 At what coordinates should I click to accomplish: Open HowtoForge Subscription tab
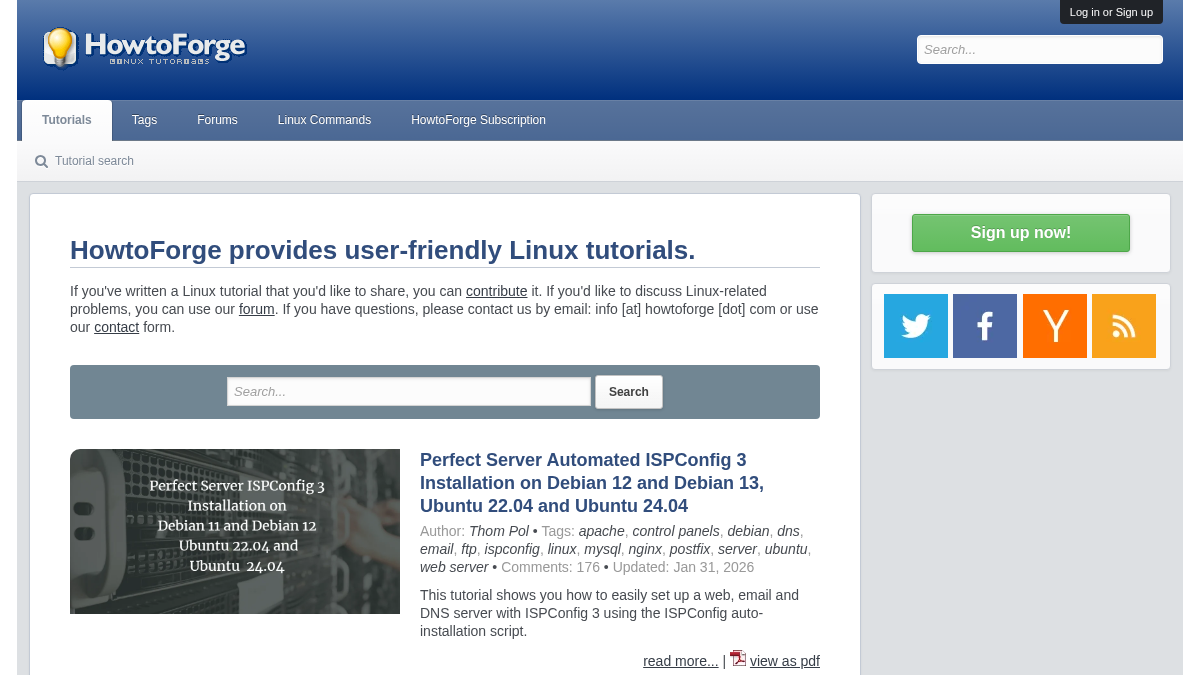478,120
